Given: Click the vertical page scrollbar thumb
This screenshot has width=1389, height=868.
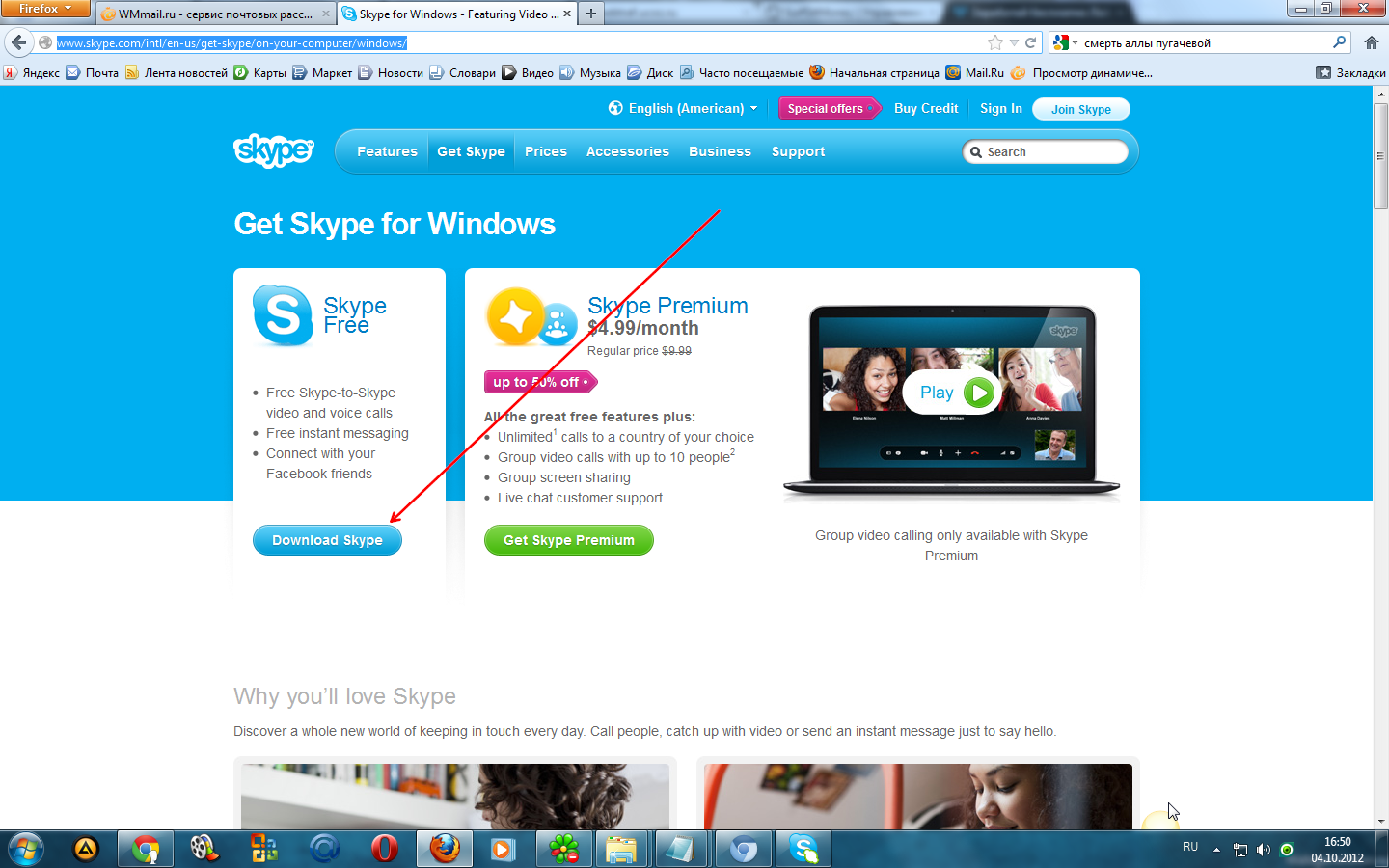Looking at the screenshot, I should click(1380, 154).
